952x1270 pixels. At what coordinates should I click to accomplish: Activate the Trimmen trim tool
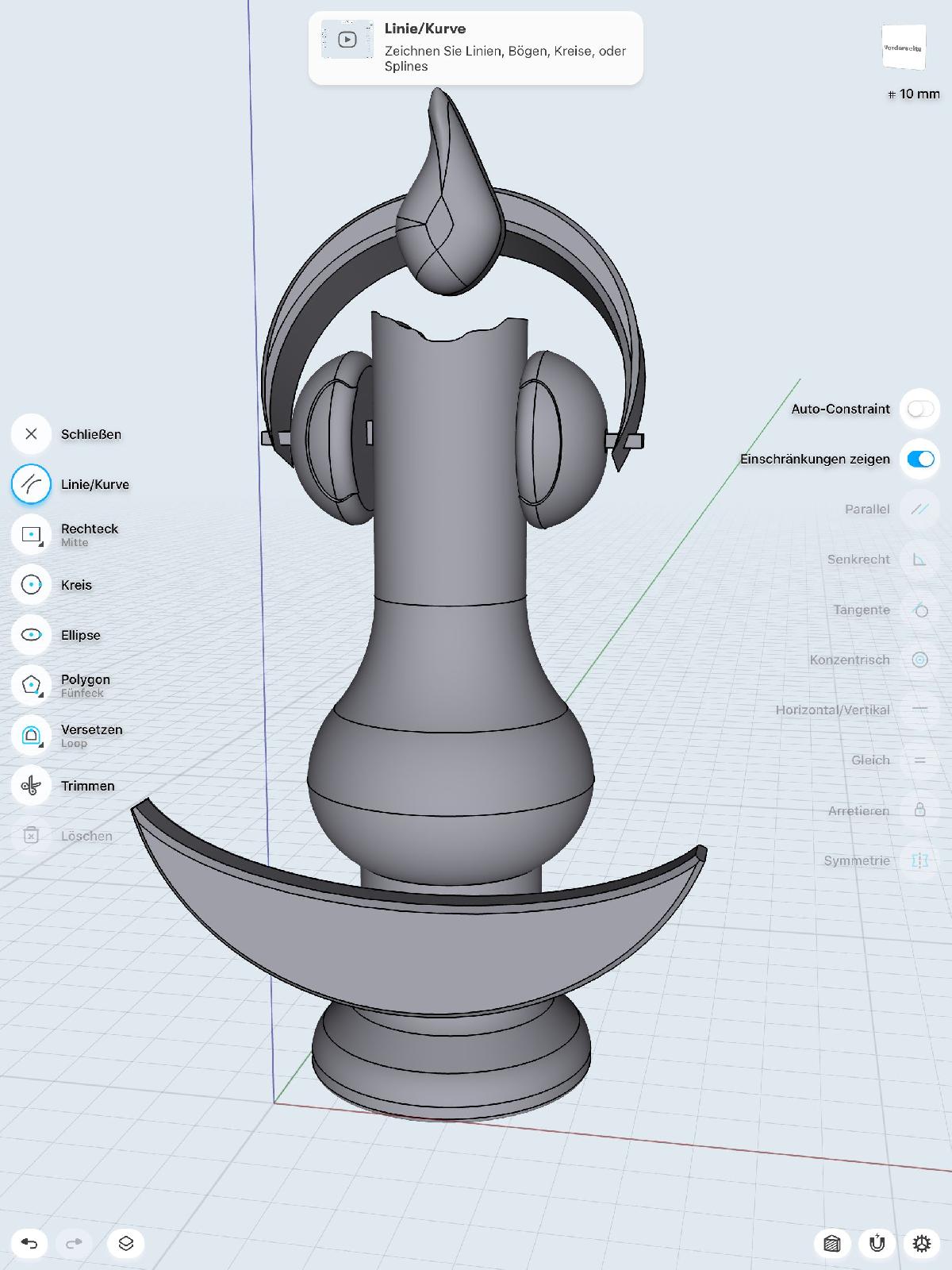point(31,786)
